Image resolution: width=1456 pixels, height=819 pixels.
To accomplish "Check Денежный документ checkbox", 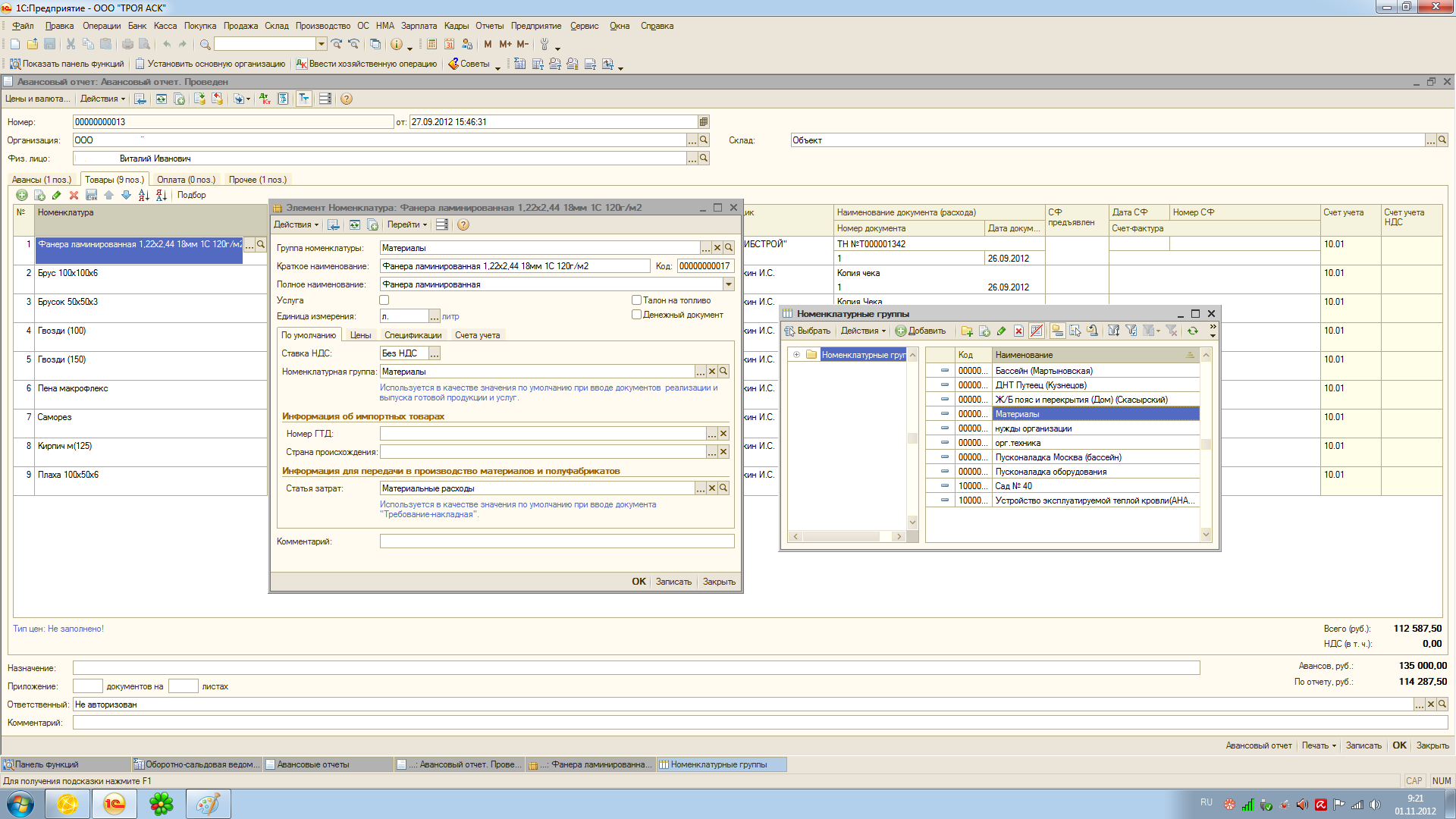I will (637, 315).
